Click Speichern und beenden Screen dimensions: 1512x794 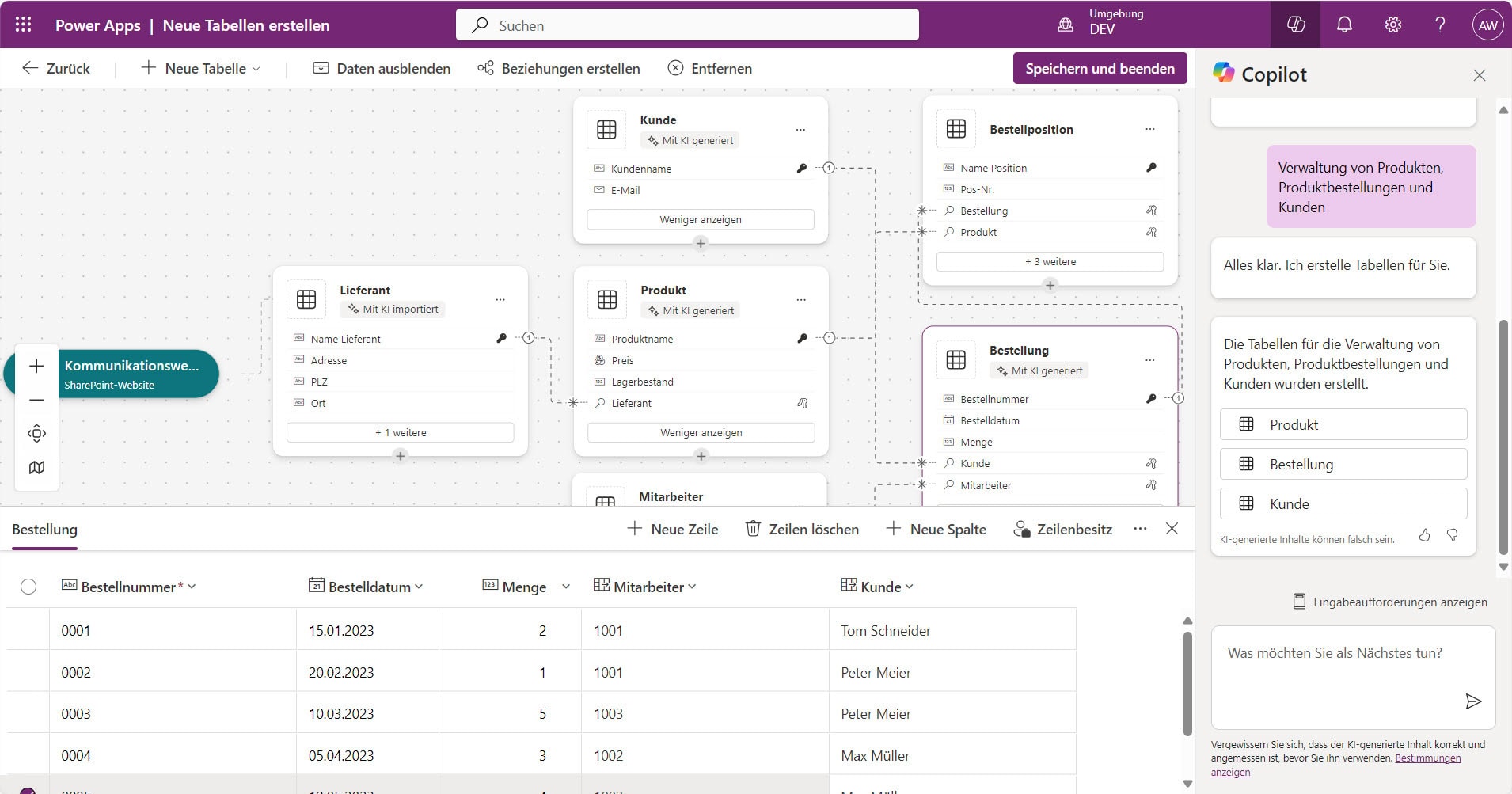(1100, 69)
